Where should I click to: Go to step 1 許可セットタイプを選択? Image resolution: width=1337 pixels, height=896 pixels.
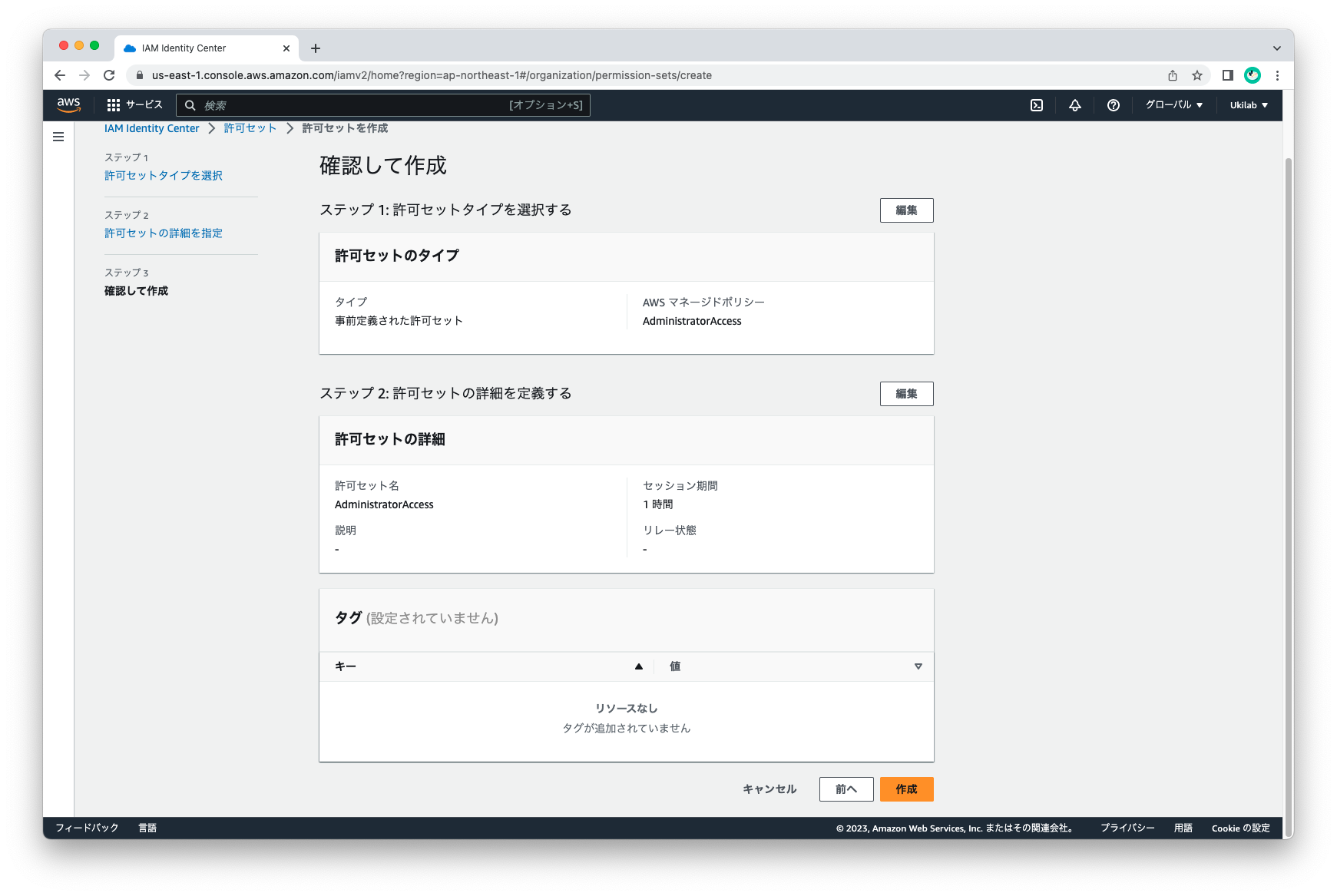click(x=164, y=176)
